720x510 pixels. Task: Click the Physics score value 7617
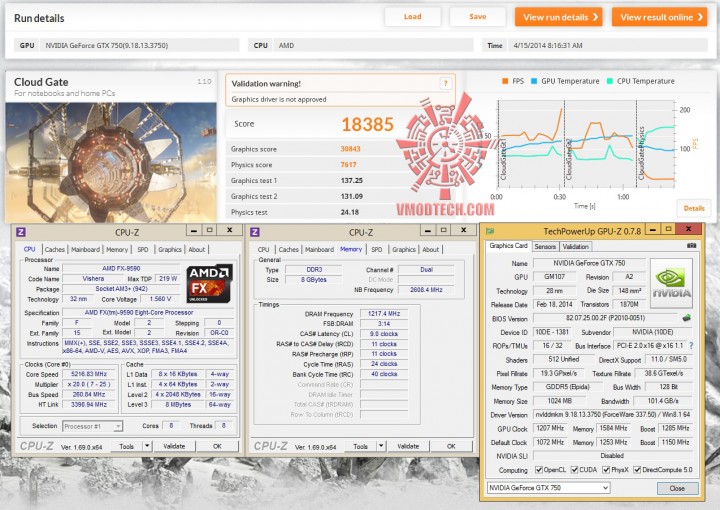(x=349, y=164)
